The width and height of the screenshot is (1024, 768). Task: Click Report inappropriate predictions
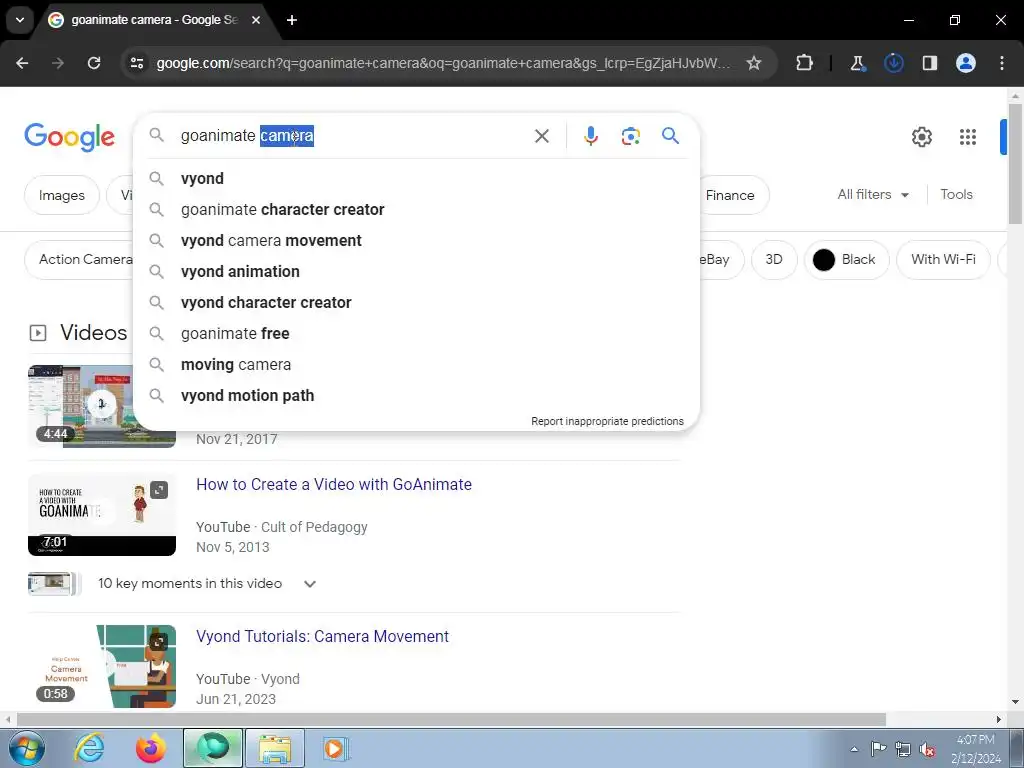[607, 421]
